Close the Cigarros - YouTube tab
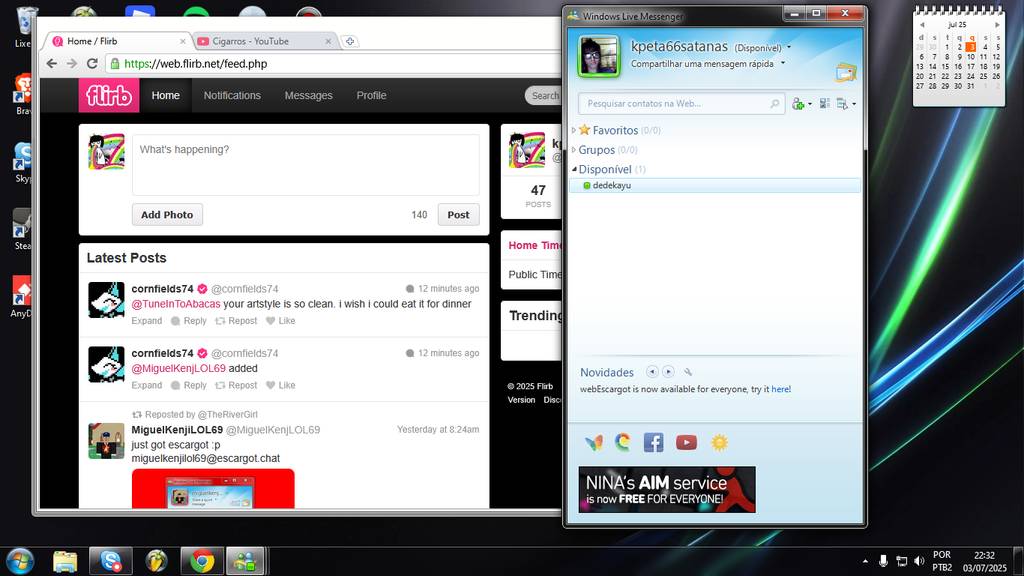 (328, 41)
